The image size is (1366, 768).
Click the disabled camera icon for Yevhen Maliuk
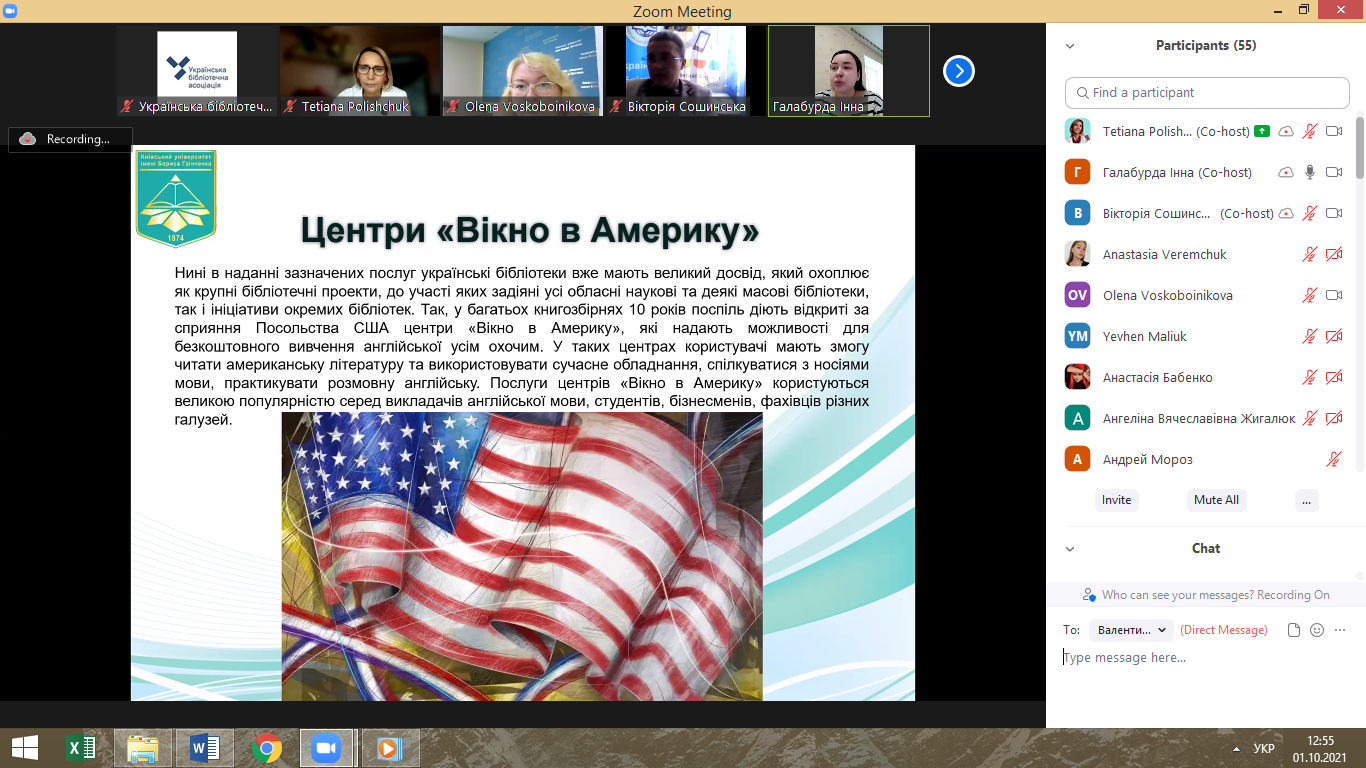[x=1333, y=337]
